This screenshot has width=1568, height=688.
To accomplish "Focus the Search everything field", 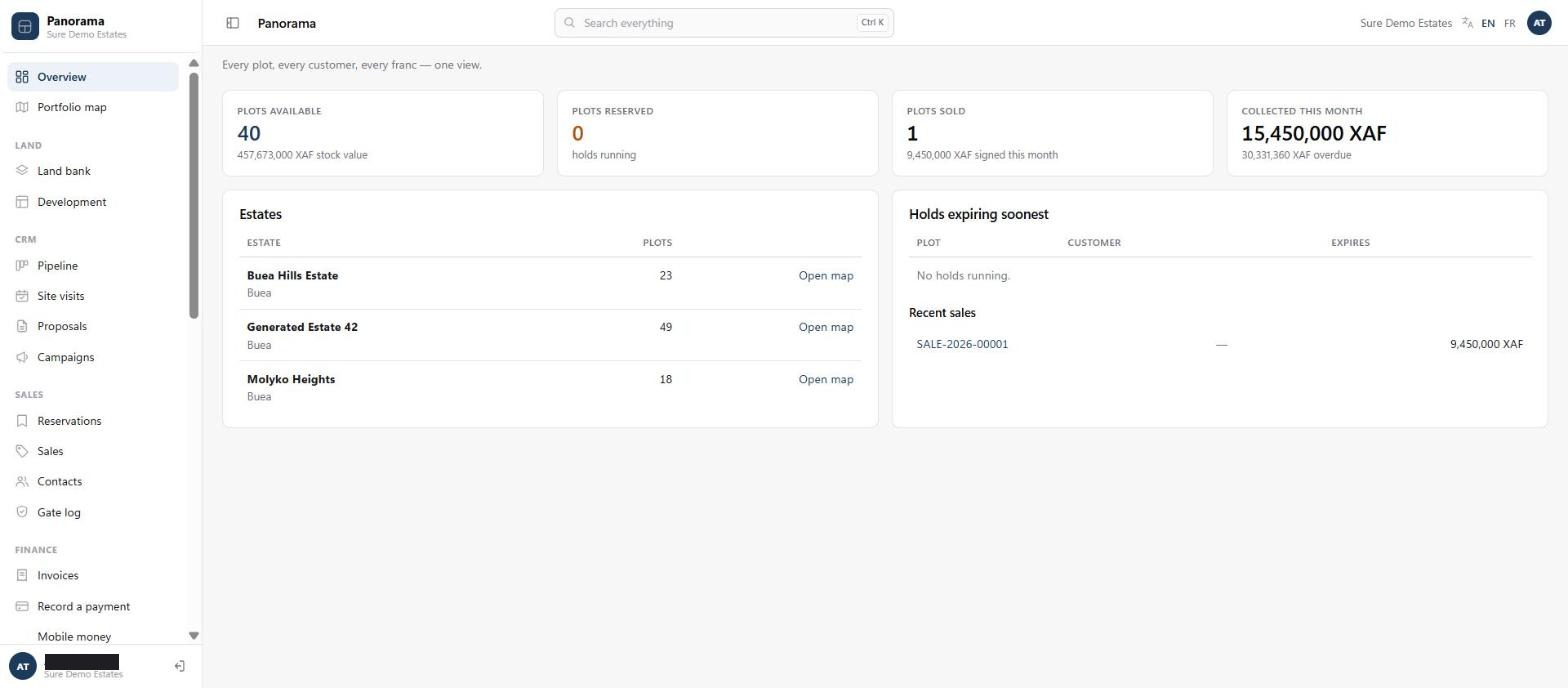I will 724,23.
